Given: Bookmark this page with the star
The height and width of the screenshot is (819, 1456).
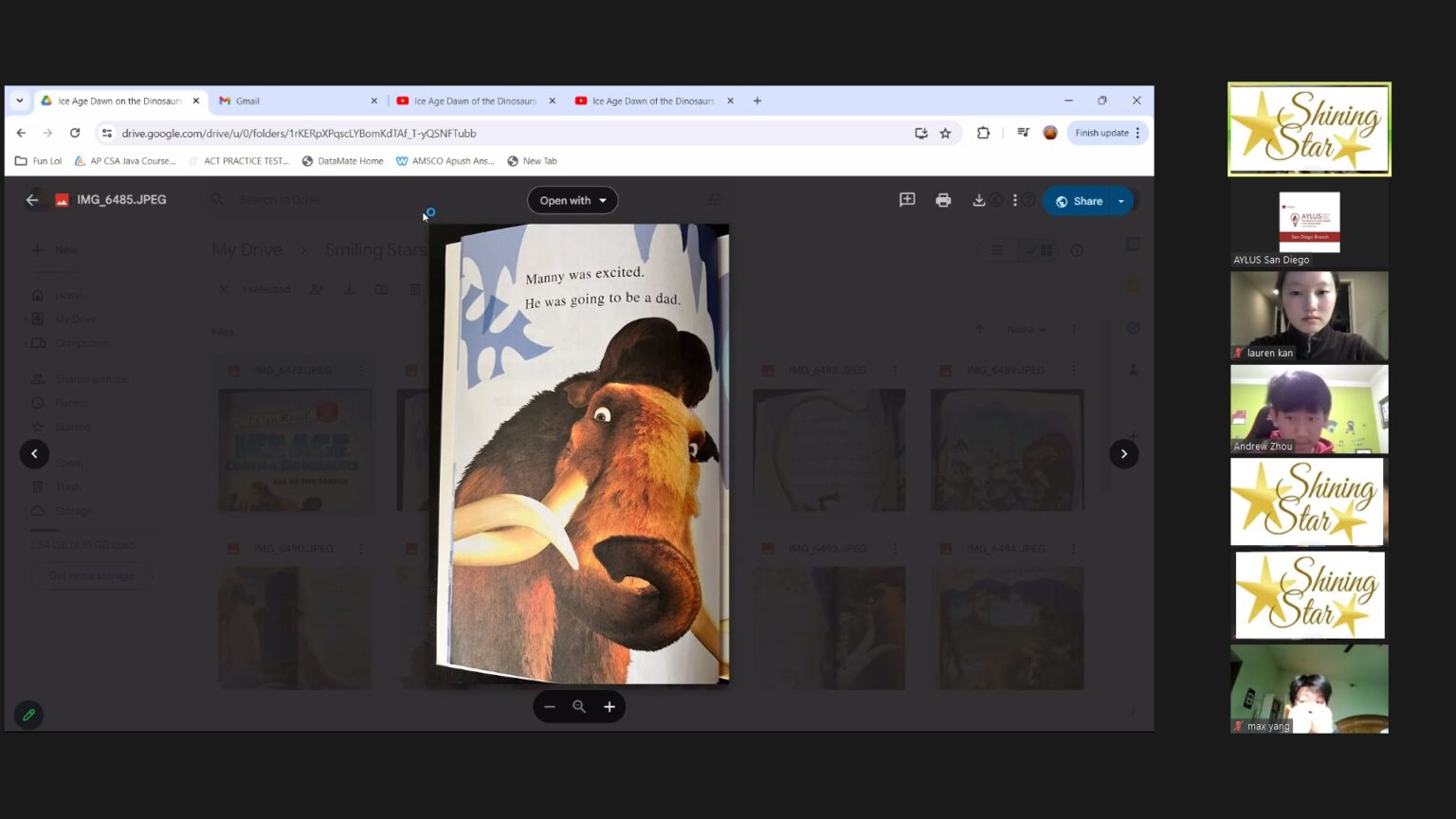Looking at the screenshot, I should pos(945,134).
